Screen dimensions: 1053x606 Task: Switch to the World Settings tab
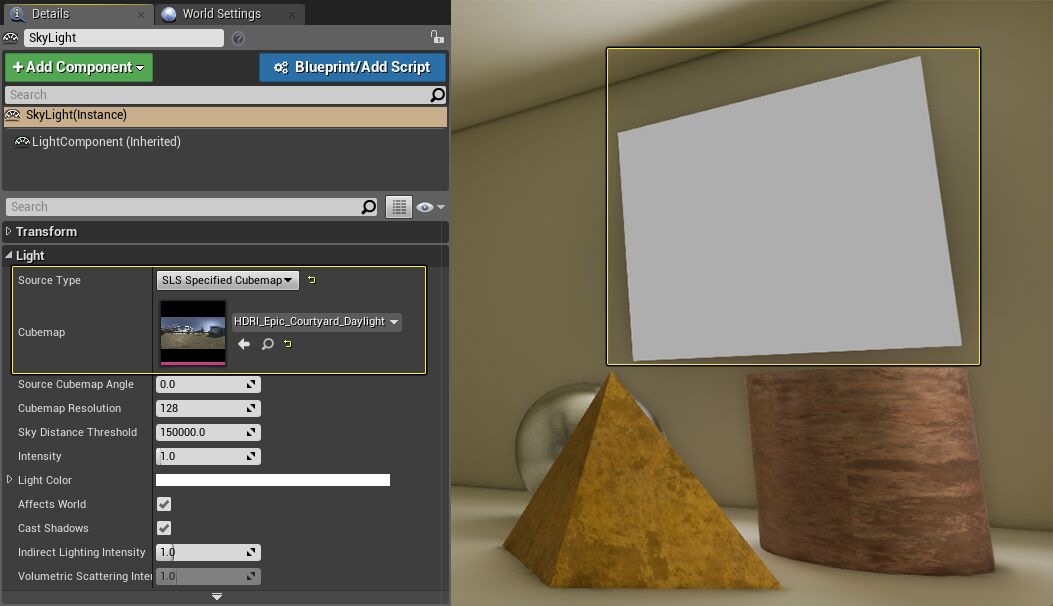click(x=222, y=14)
